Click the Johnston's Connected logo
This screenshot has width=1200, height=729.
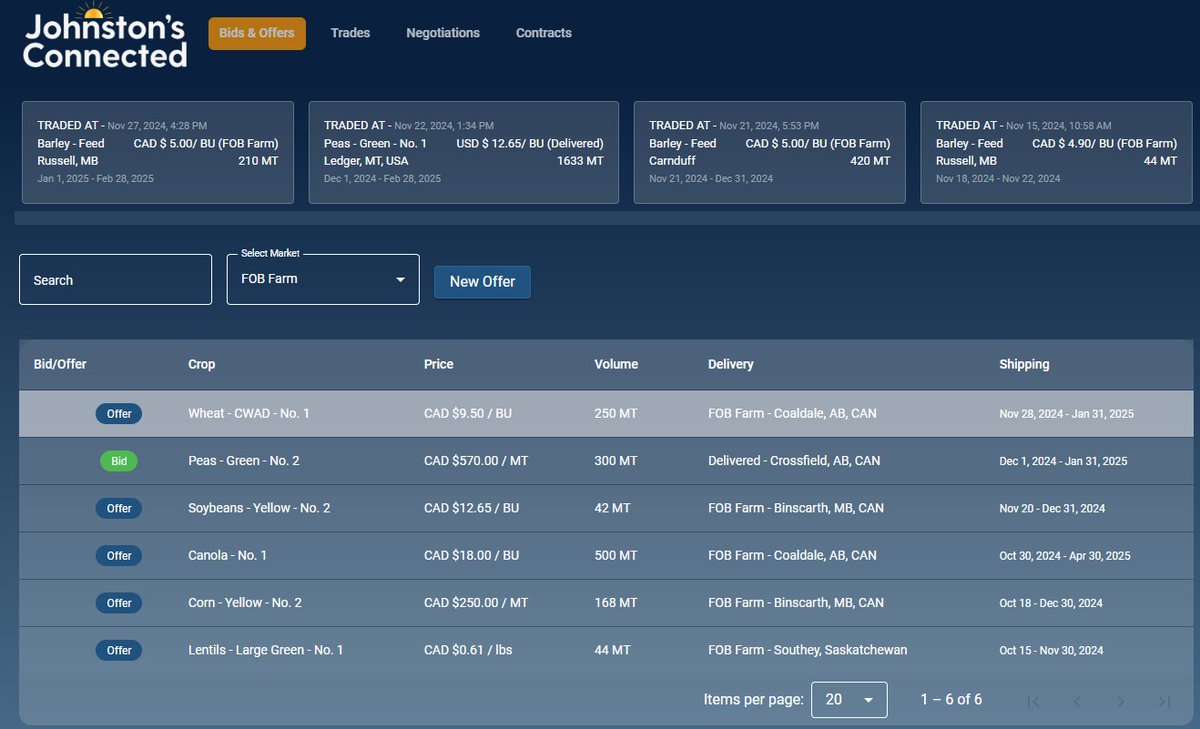[x=104, y=40]
